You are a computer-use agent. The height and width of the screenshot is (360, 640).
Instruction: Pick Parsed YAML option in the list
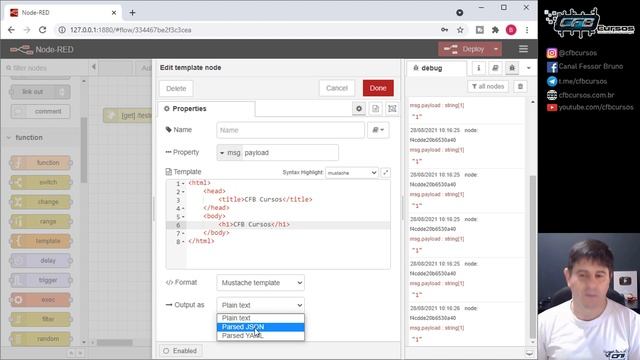[260, 336]
